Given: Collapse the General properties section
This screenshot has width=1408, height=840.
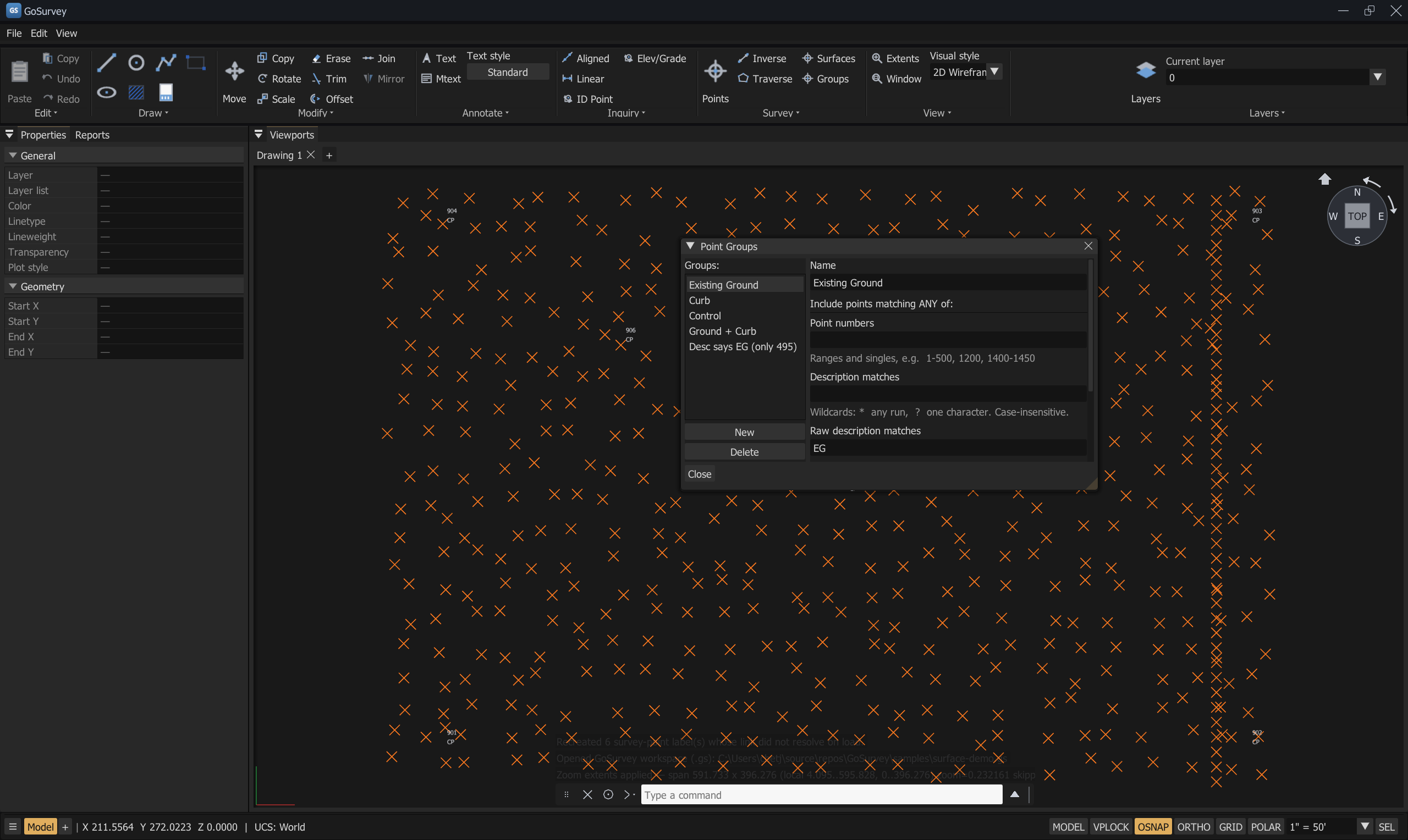Looking at the screenshot, I should click(13, 155).
